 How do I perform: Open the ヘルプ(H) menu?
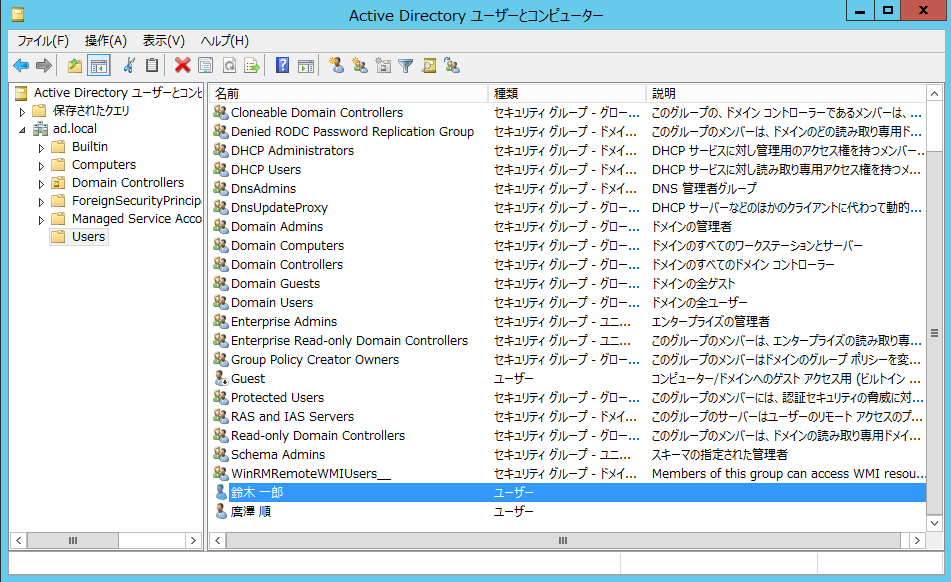[224, 41]
